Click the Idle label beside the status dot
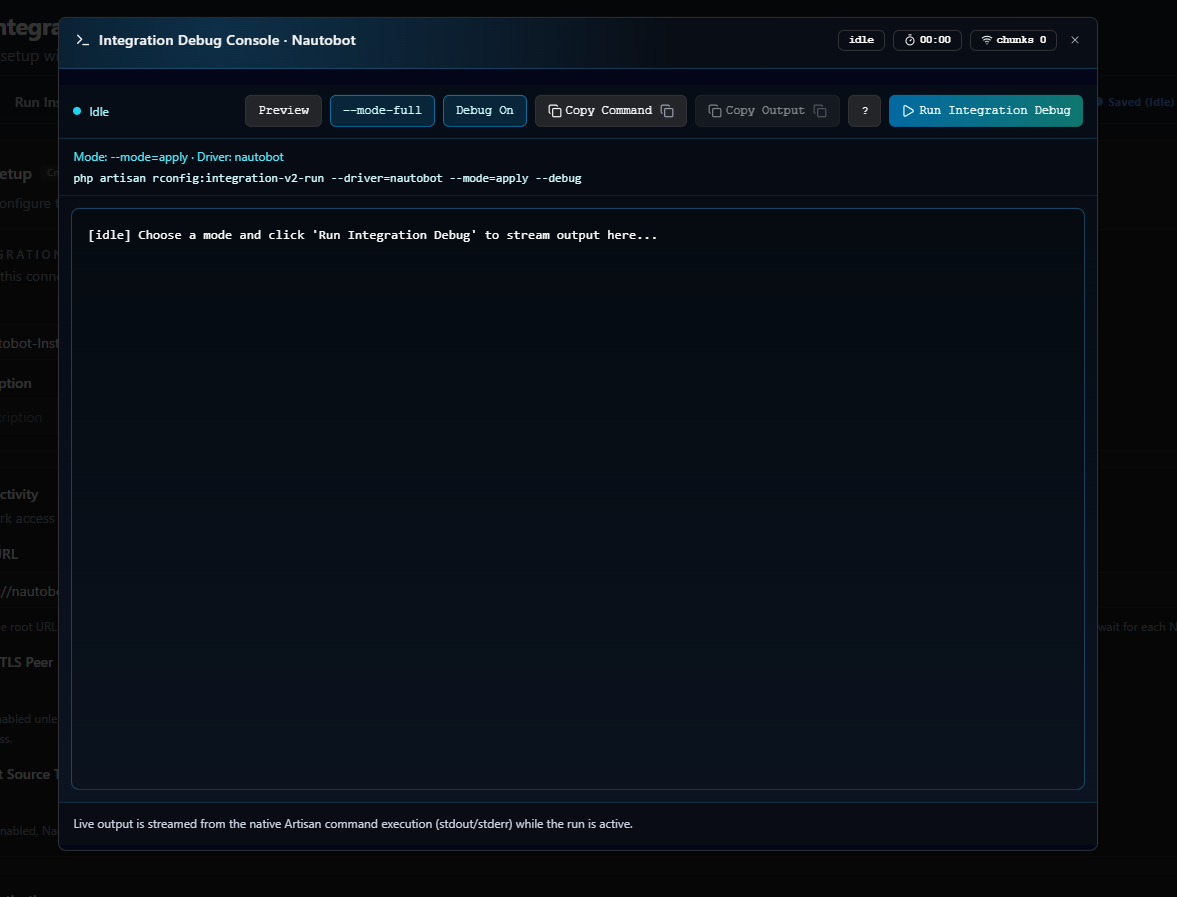The height and width of the screenshot is (897, 1177). tap(99, 111)
